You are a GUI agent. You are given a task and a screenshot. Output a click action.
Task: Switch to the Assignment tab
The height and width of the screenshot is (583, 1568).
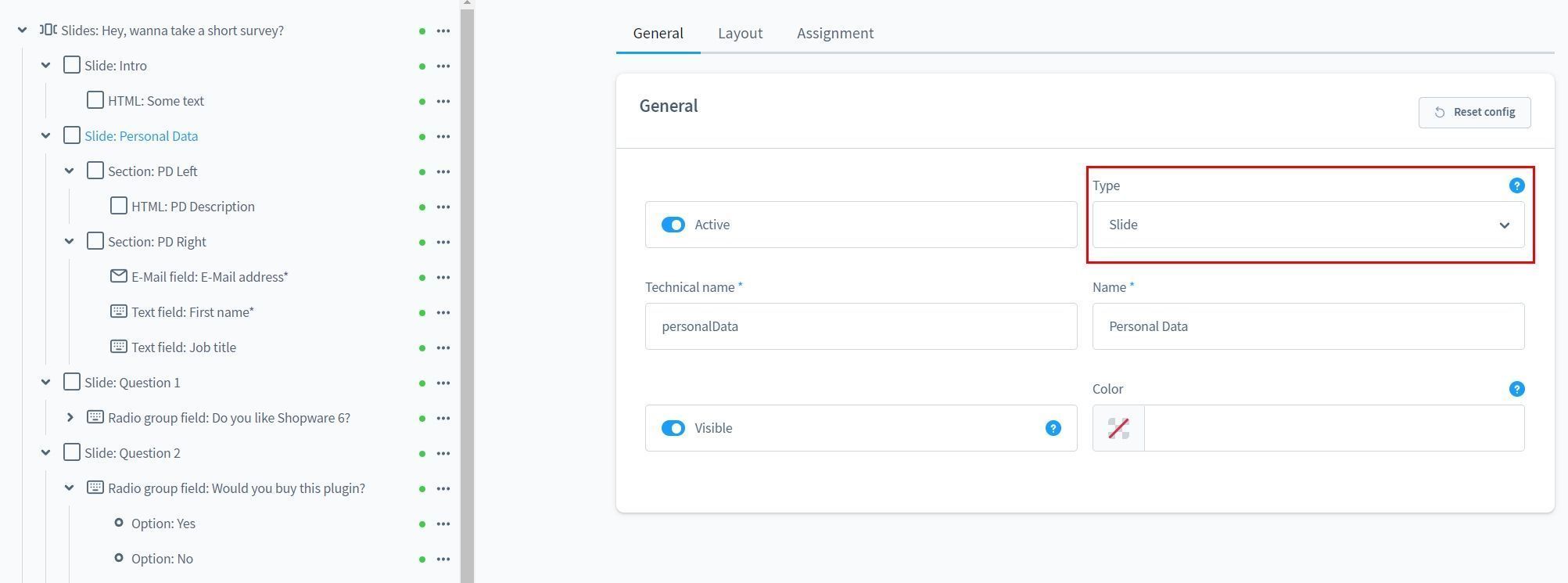(x=834, y=33)
